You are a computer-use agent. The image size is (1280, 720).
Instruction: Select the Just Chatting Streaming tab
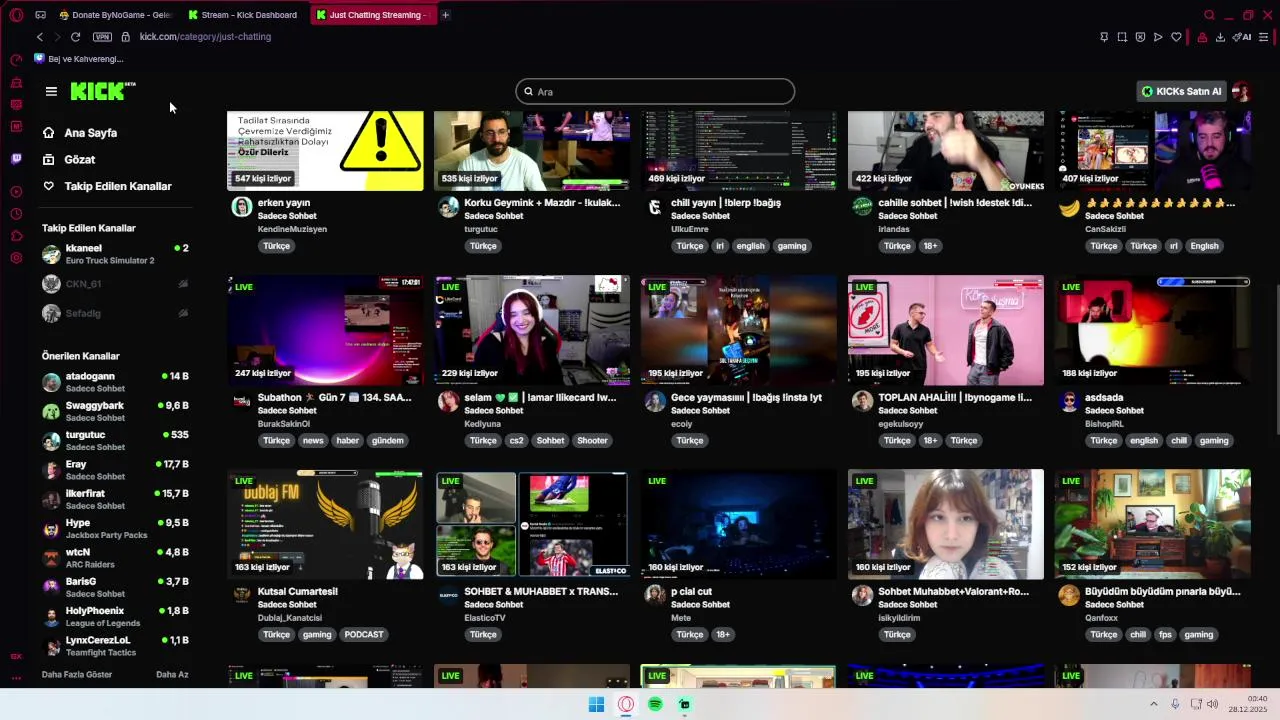point(372,15)
